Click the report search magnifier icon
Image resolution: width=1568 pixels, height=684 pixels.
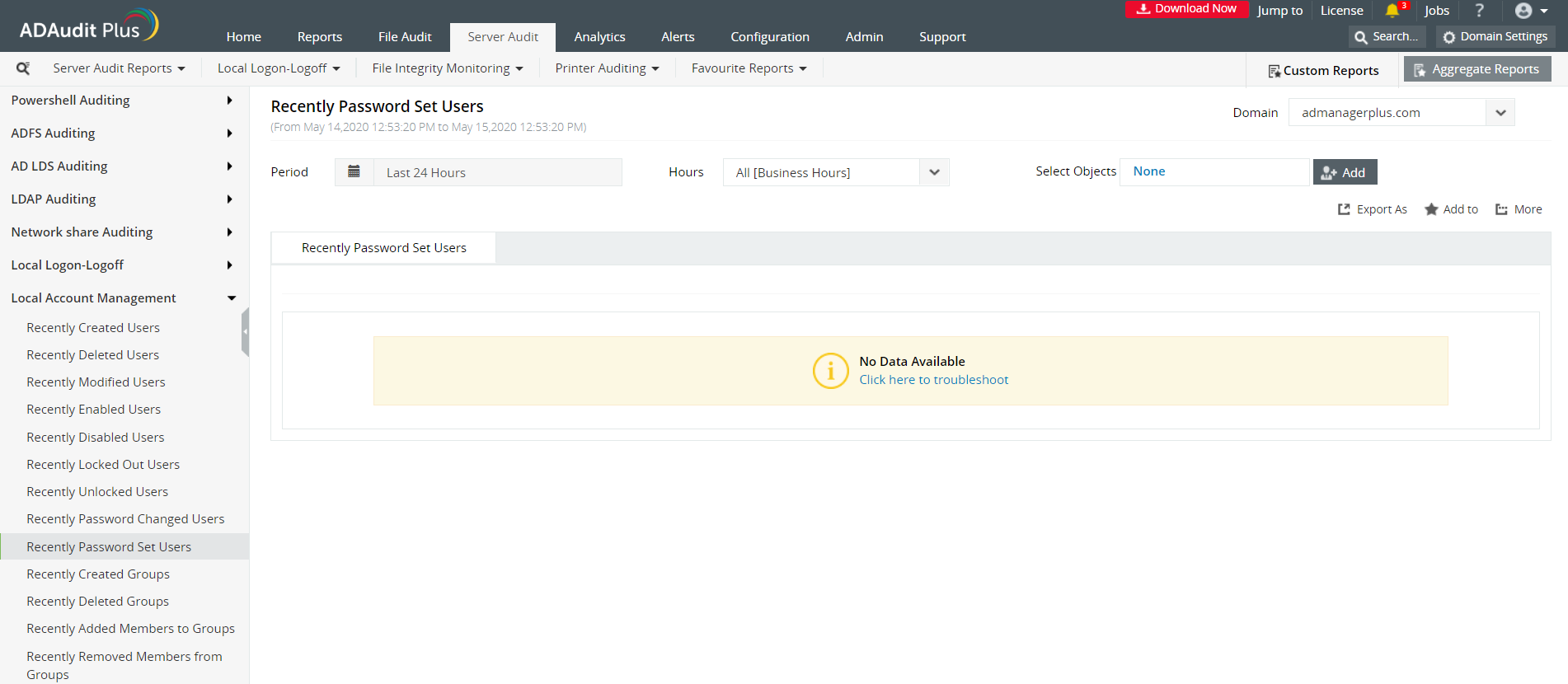click(x=23, y=68)
